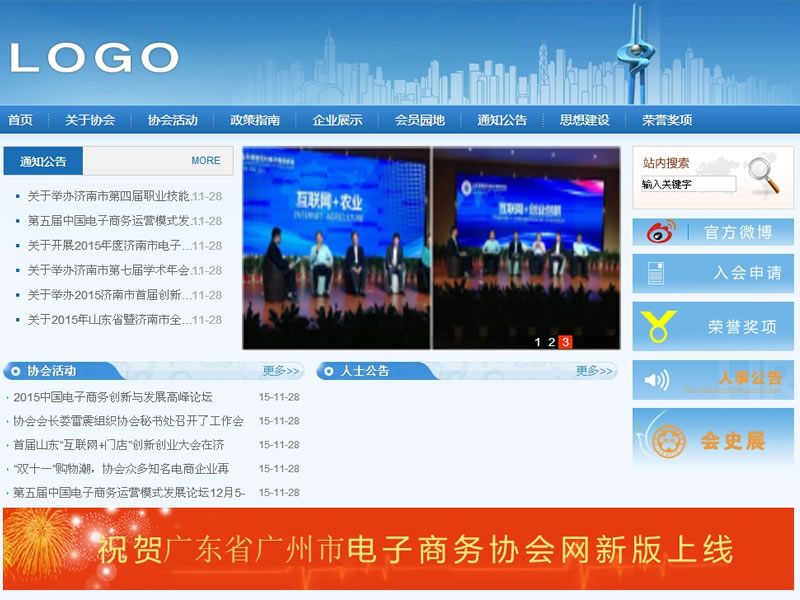
Task: Click the magnifying glass search icon
Action: 763,174
